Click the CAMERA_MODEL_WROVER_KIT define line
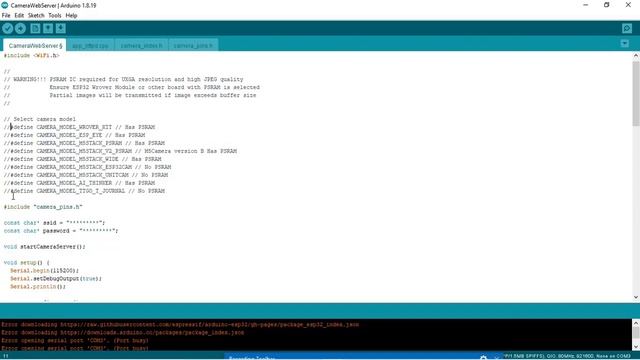Screen dimensions: 640x360 79,127
